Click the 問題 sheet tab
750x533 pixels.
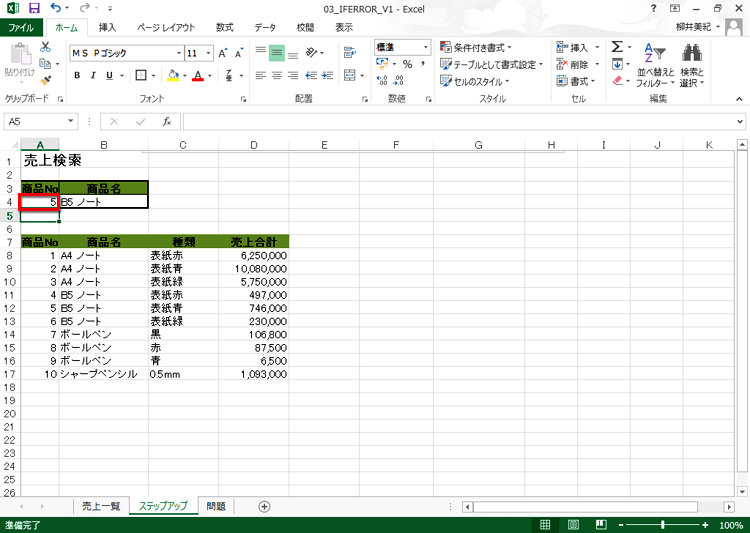(216, 506)
